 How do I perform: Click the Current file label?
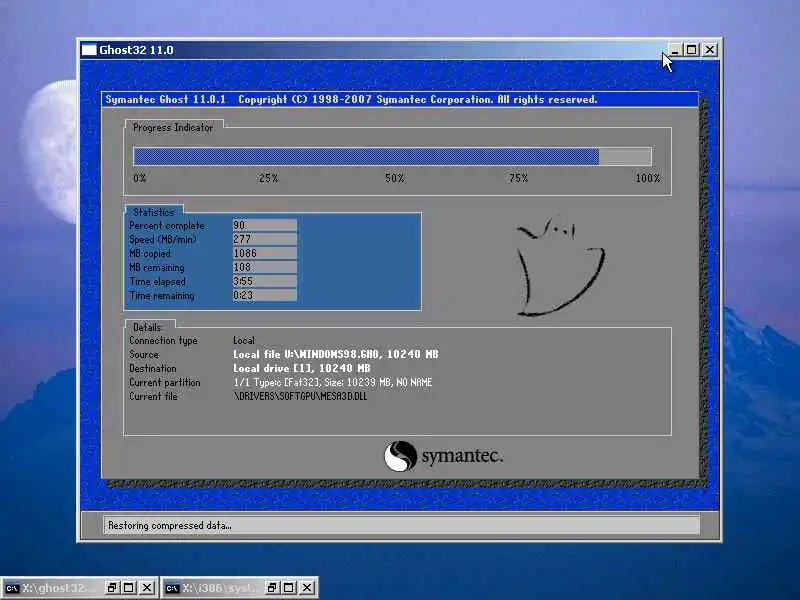coord(153,396)
